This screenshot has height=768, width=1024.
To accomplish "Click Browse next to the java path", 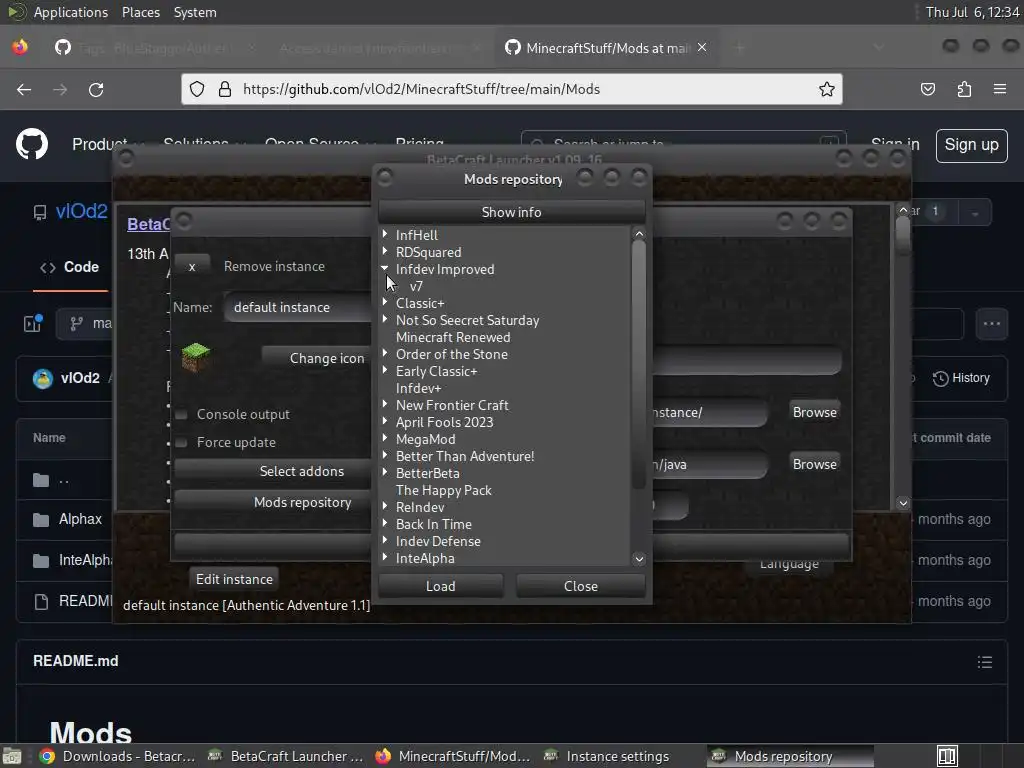I will point(814,464).
